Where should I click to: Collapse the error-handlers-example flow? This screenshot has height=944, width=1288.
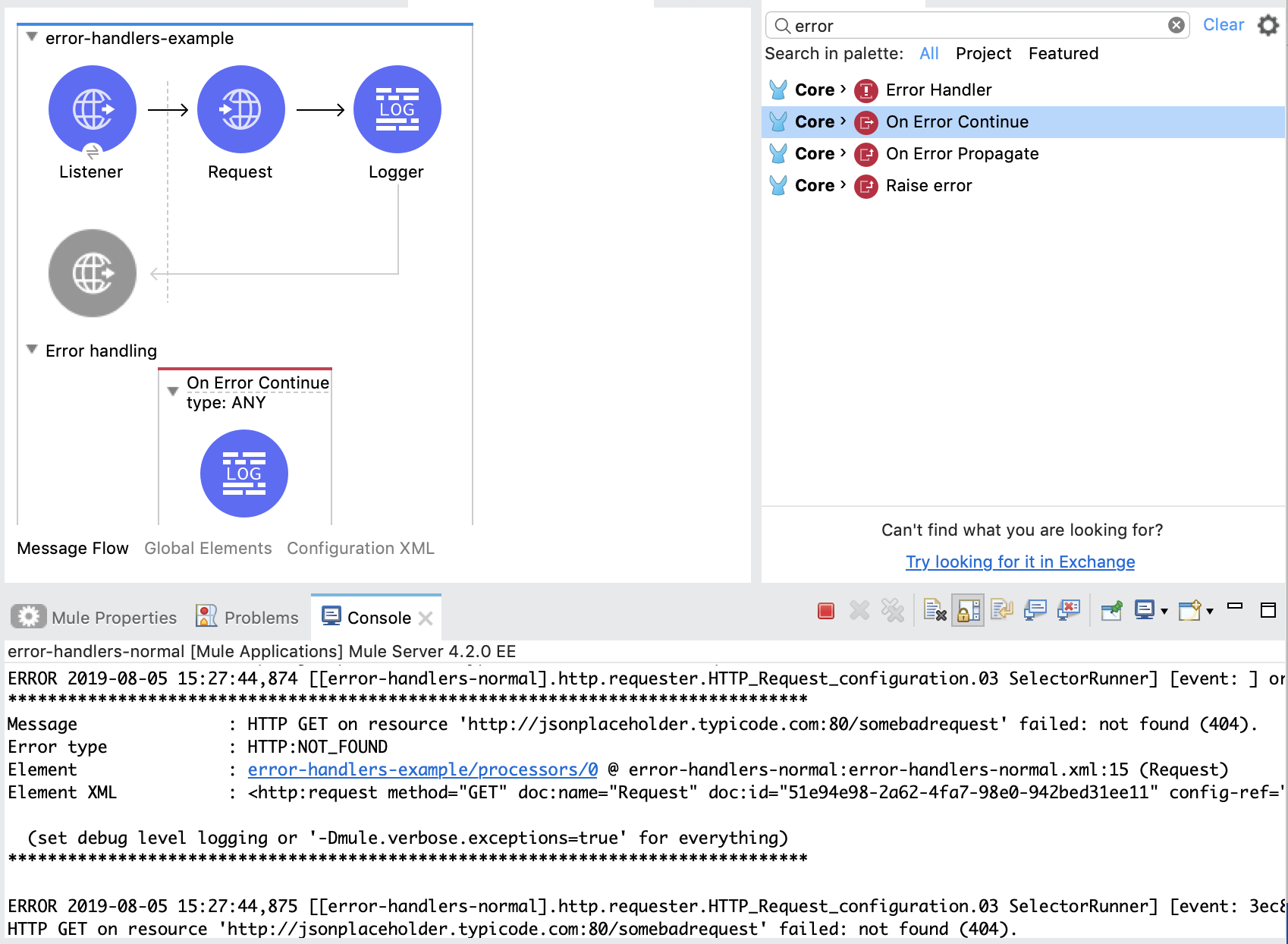coord(32,37)
